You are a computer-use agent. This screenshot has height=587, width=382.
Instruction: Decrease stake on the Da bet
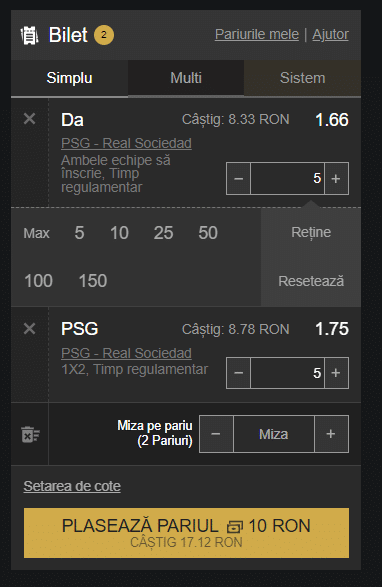point(239,179)
